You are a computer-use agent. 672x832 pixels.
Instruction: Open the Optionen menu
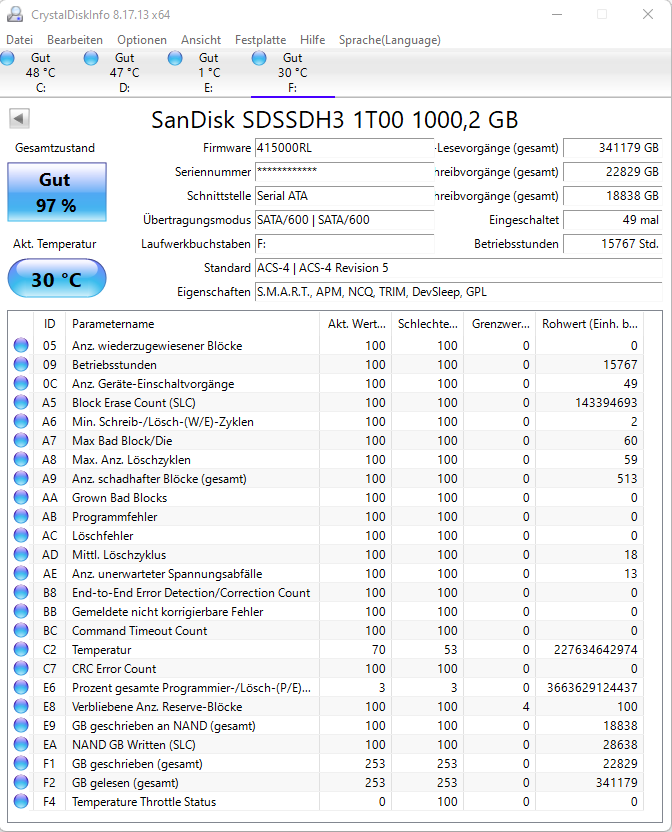tap(142, 40)
